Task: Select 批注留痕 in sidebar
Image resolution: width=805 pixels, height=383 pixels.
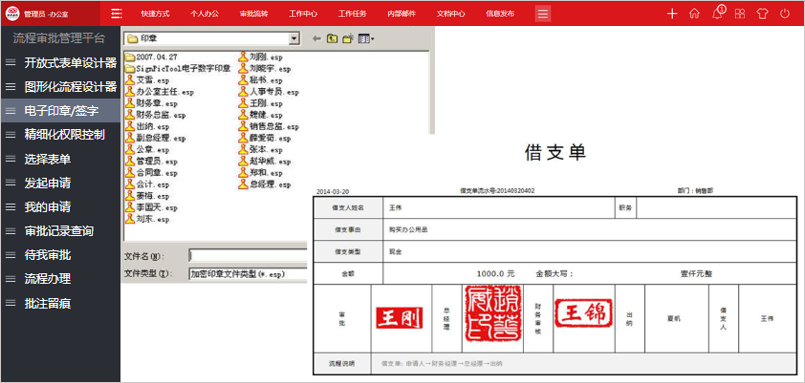Action: click(x=60, y=303)
